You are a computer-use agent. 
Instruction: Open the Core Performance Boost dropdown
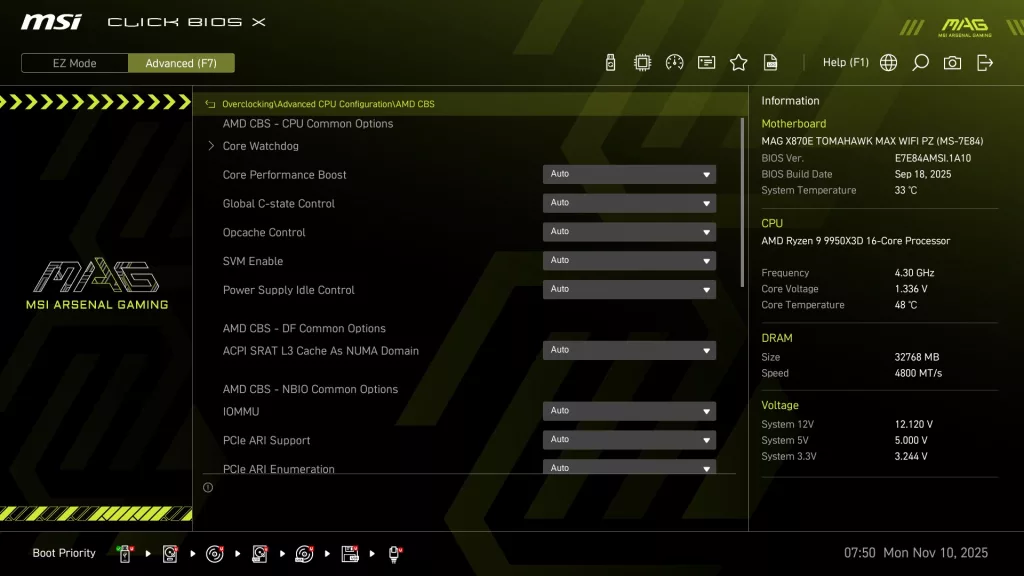[x=628, y=174]
